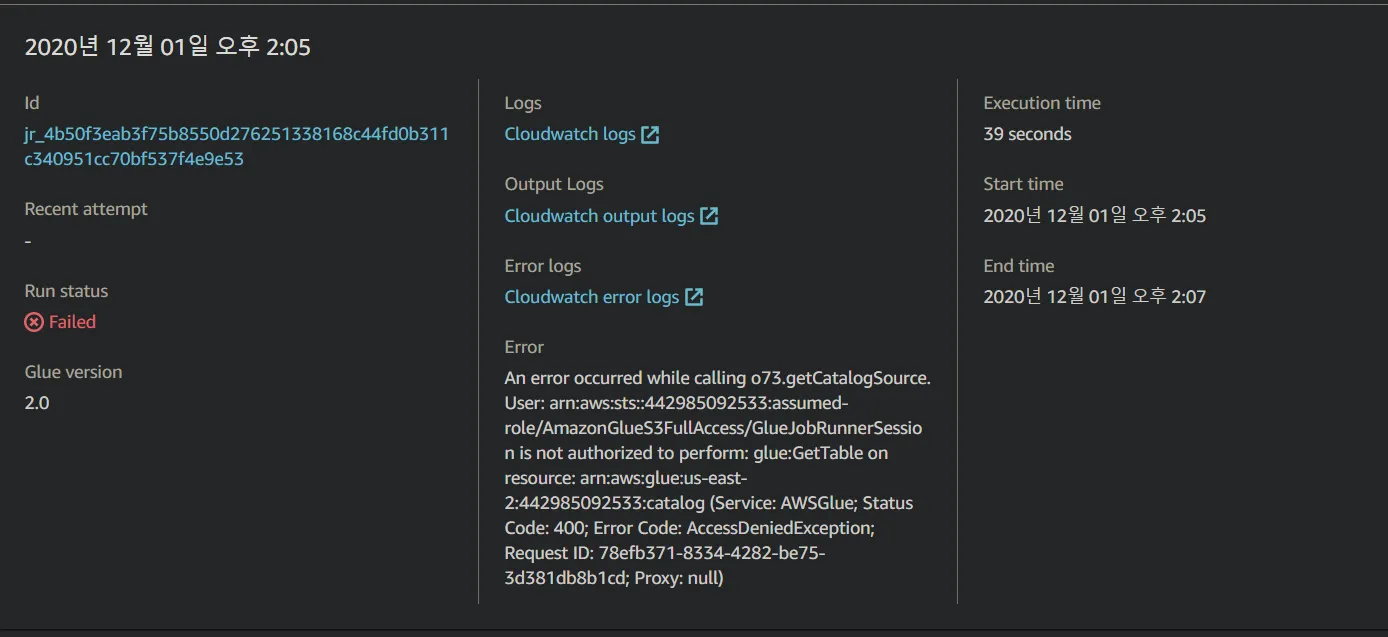Click the Error section label
Screen dimensions: 1388x637
click(524, 347)
